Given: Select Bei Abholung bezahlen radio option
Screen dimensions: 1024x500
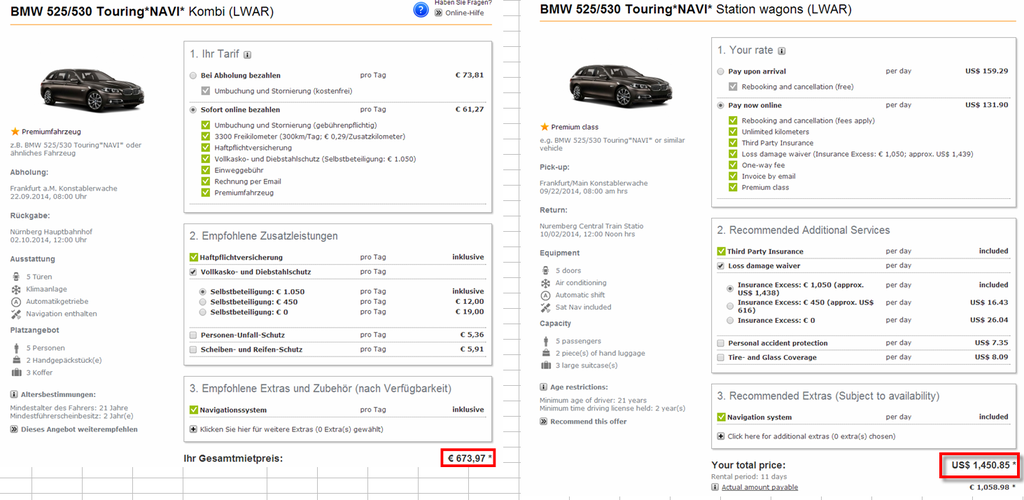Looking at the screenshot, I should pyautogui.click(x=193, y=76).
